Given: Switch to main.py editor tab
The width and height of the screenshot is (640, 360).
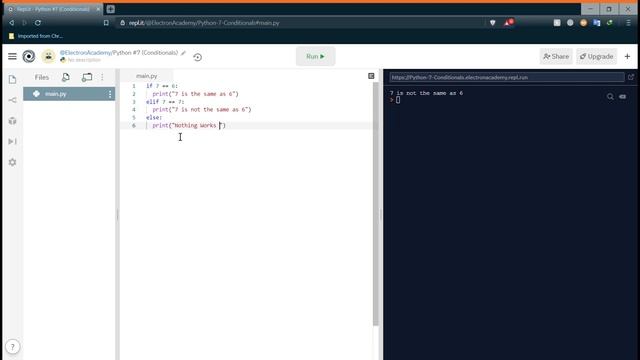Looking at the screenshot, I should coord(147,76).
